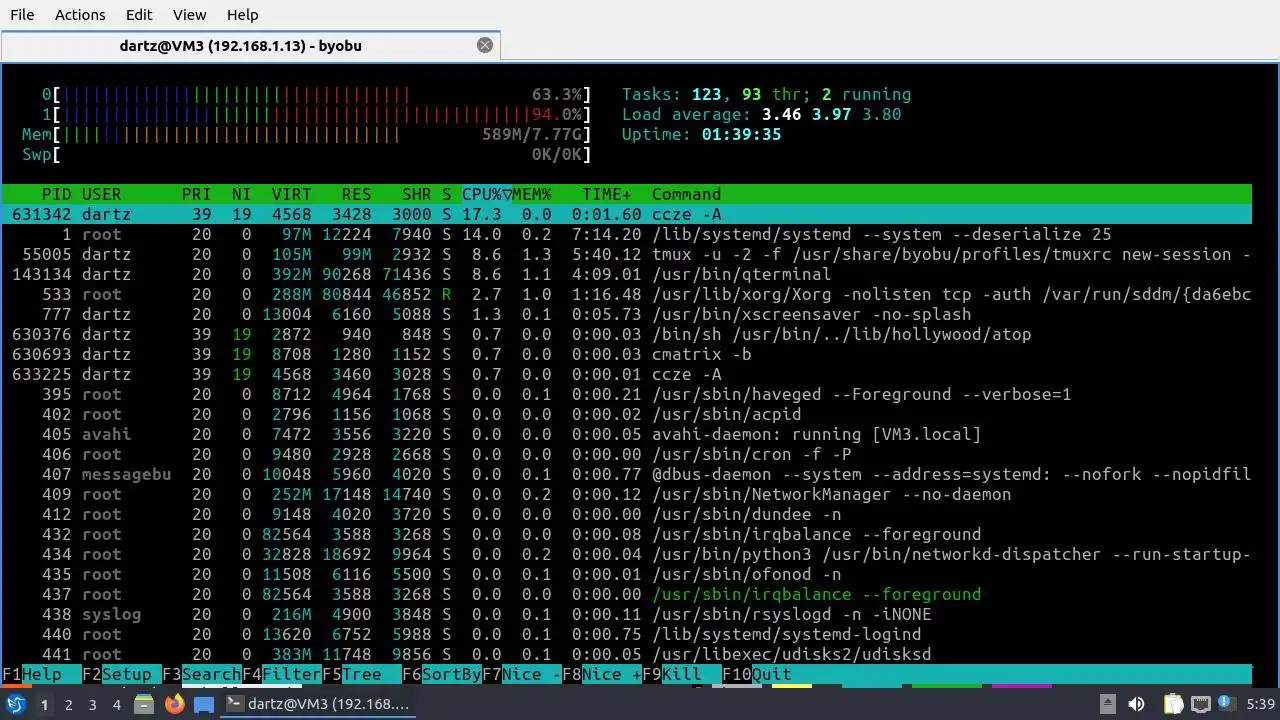Open the Lubuntu application menu icon
The image size is (1280, 720).
pyautogui.click(x=16, y=704)
